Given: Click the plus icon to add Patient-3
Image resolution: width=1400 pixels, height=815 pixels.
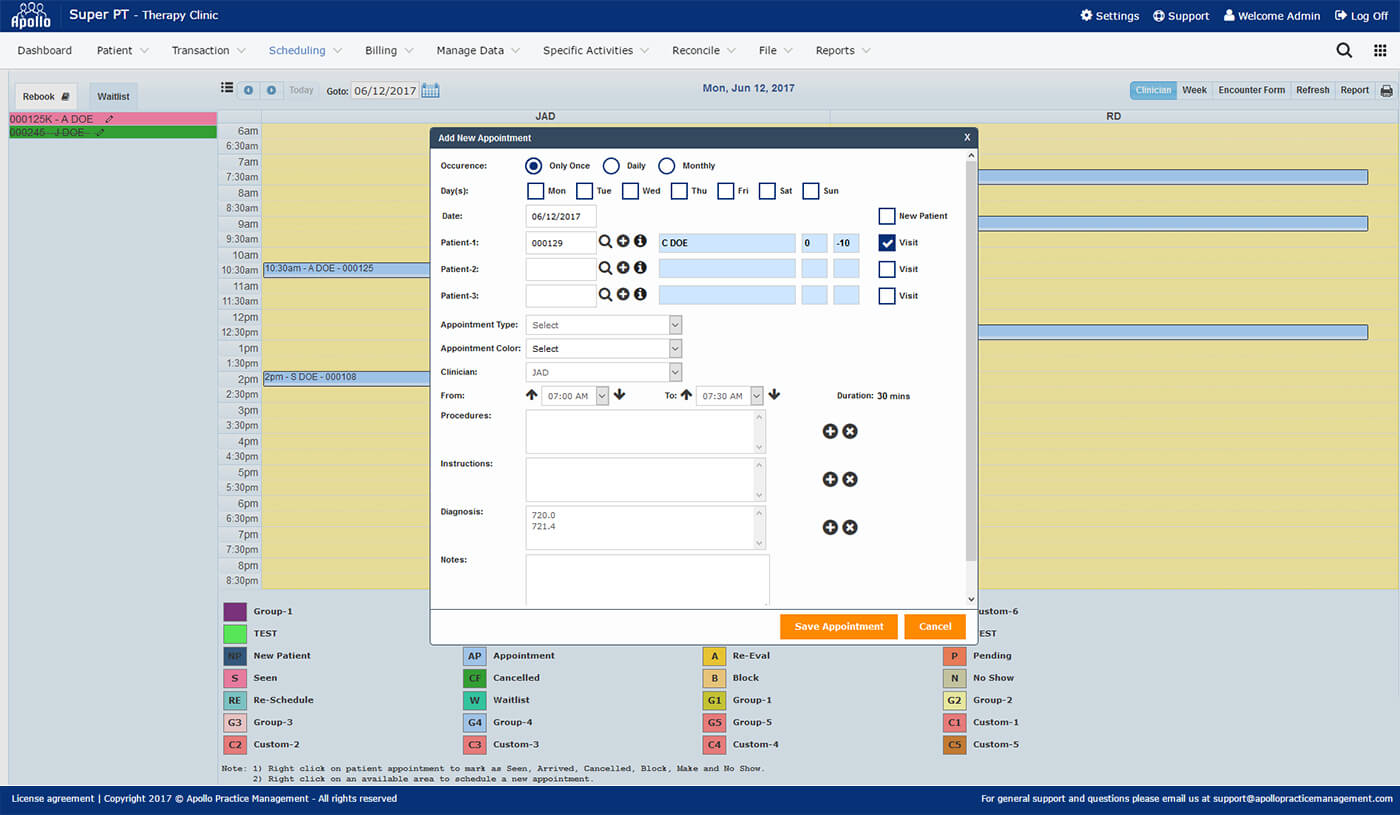Looking at the screenshot, I should pos(623,295).
